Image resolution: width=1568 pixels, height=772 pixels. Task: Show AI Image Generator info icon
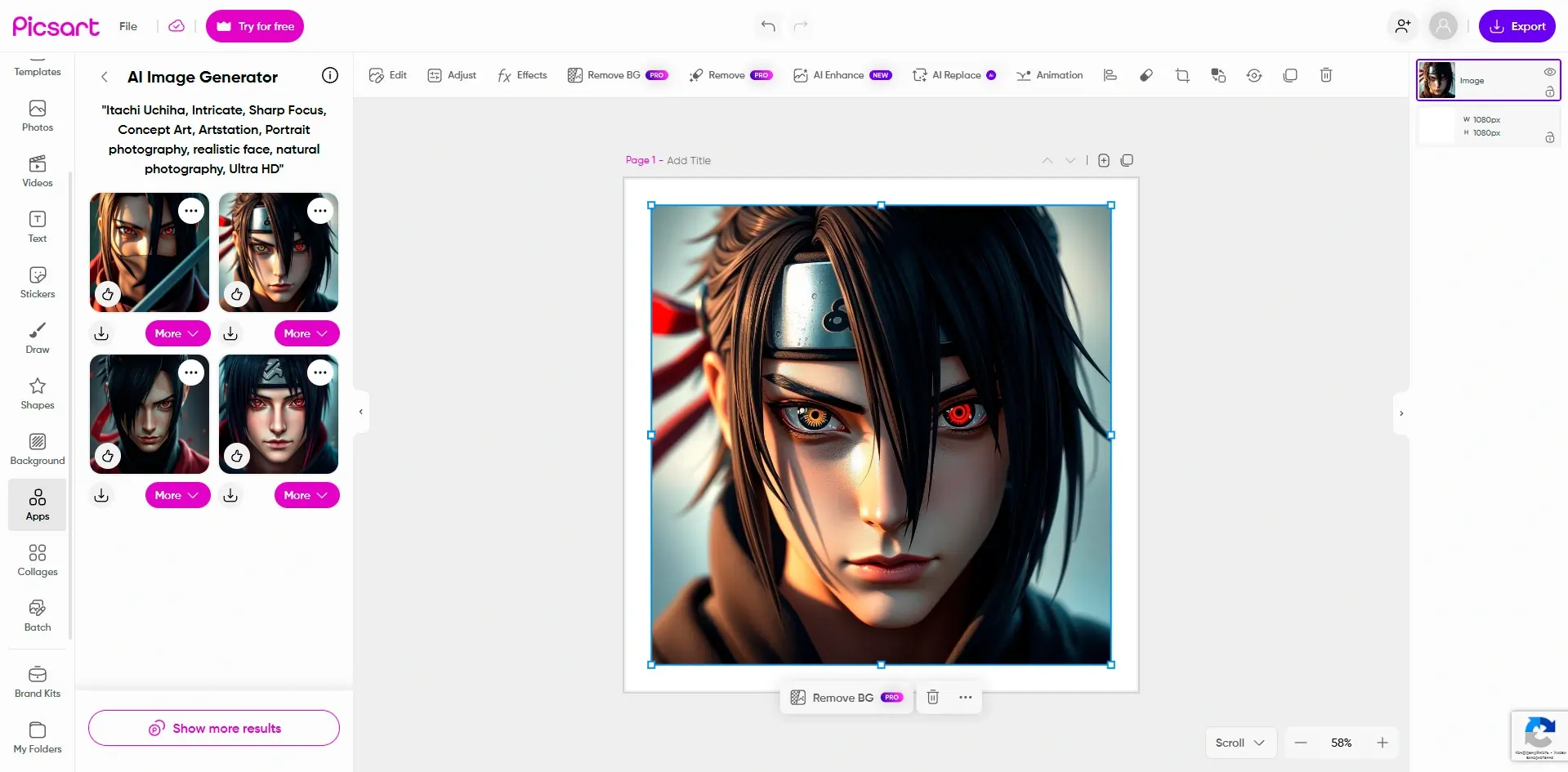330,75
